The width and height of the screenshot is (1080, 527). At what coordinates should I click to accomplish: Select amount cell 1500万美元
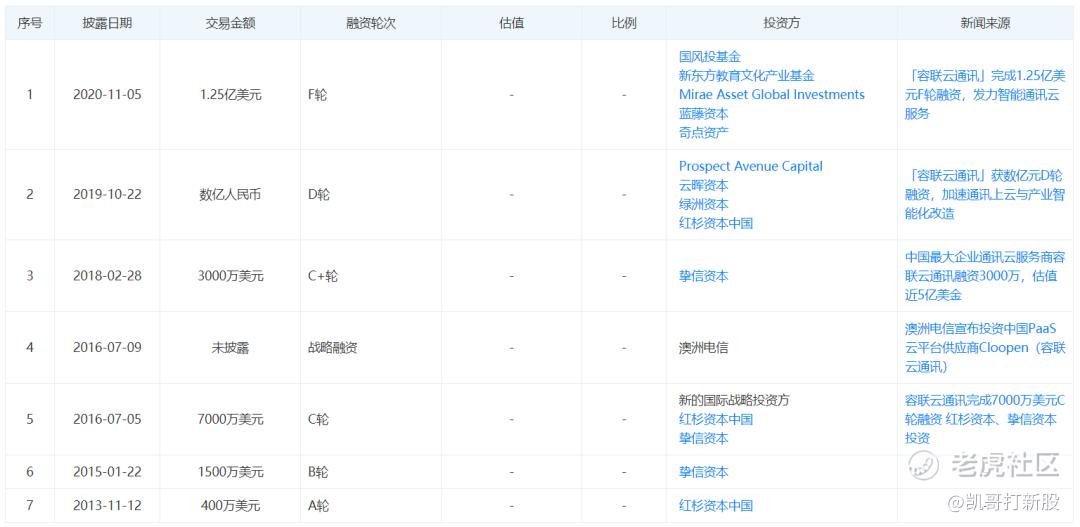click(x=231, y=472)
